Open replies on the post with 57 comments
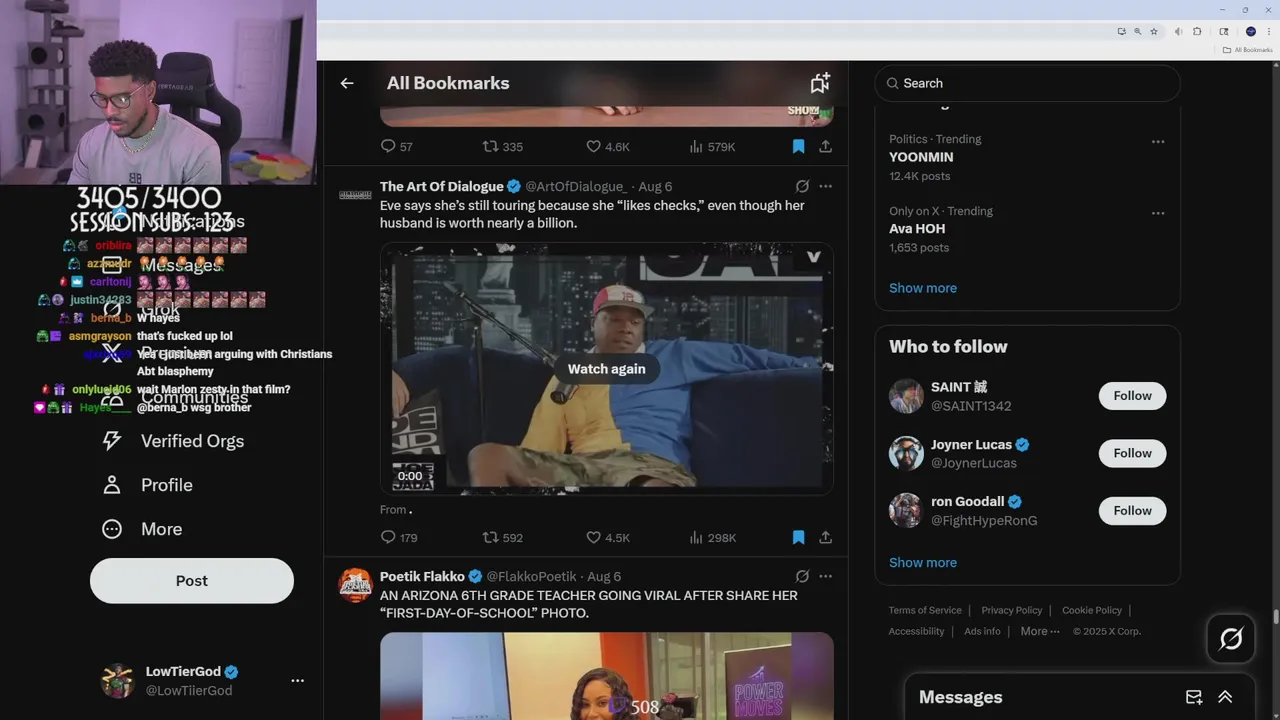 (x=397, y=146)
